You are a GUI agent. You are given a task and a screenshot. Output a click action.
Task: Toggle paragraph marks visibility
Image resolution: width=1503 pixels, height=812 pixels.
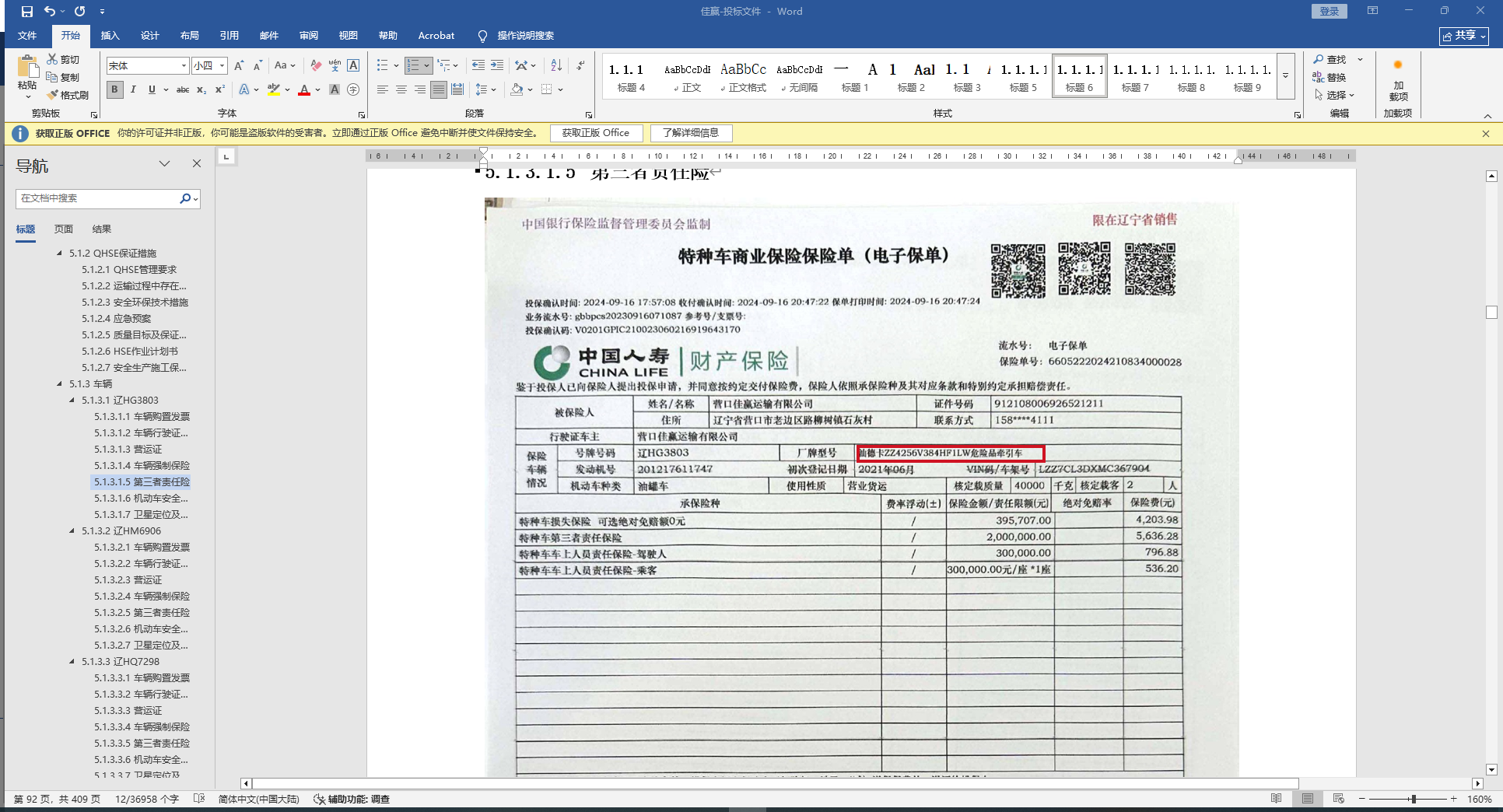(580, 66)
